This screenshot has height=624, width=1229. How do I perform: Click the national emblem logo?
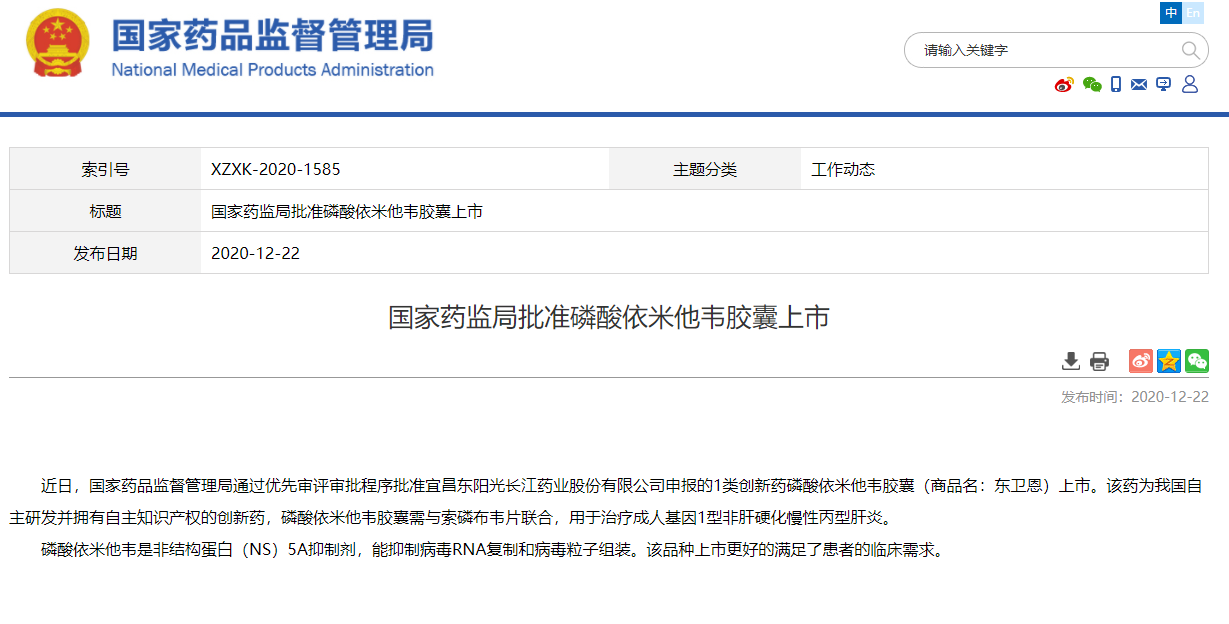pos(57,43)
